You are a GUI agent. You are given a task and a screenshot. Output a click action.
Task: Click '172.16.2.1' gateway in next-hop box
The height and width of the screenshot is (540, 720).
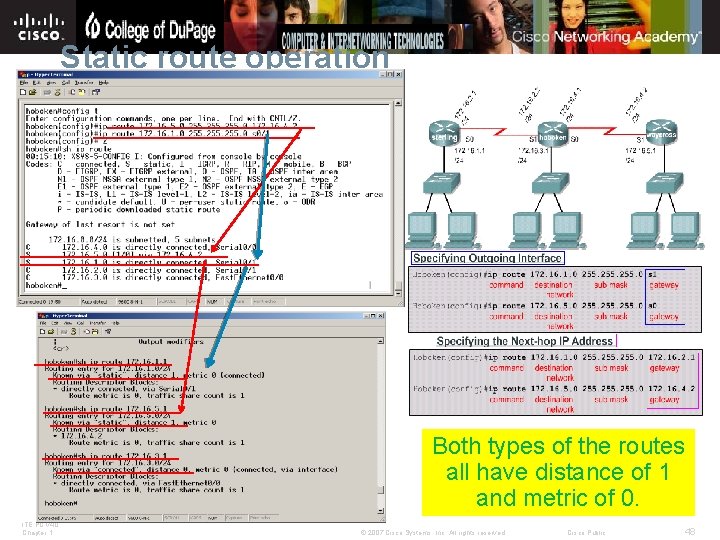tap(671, 357)
